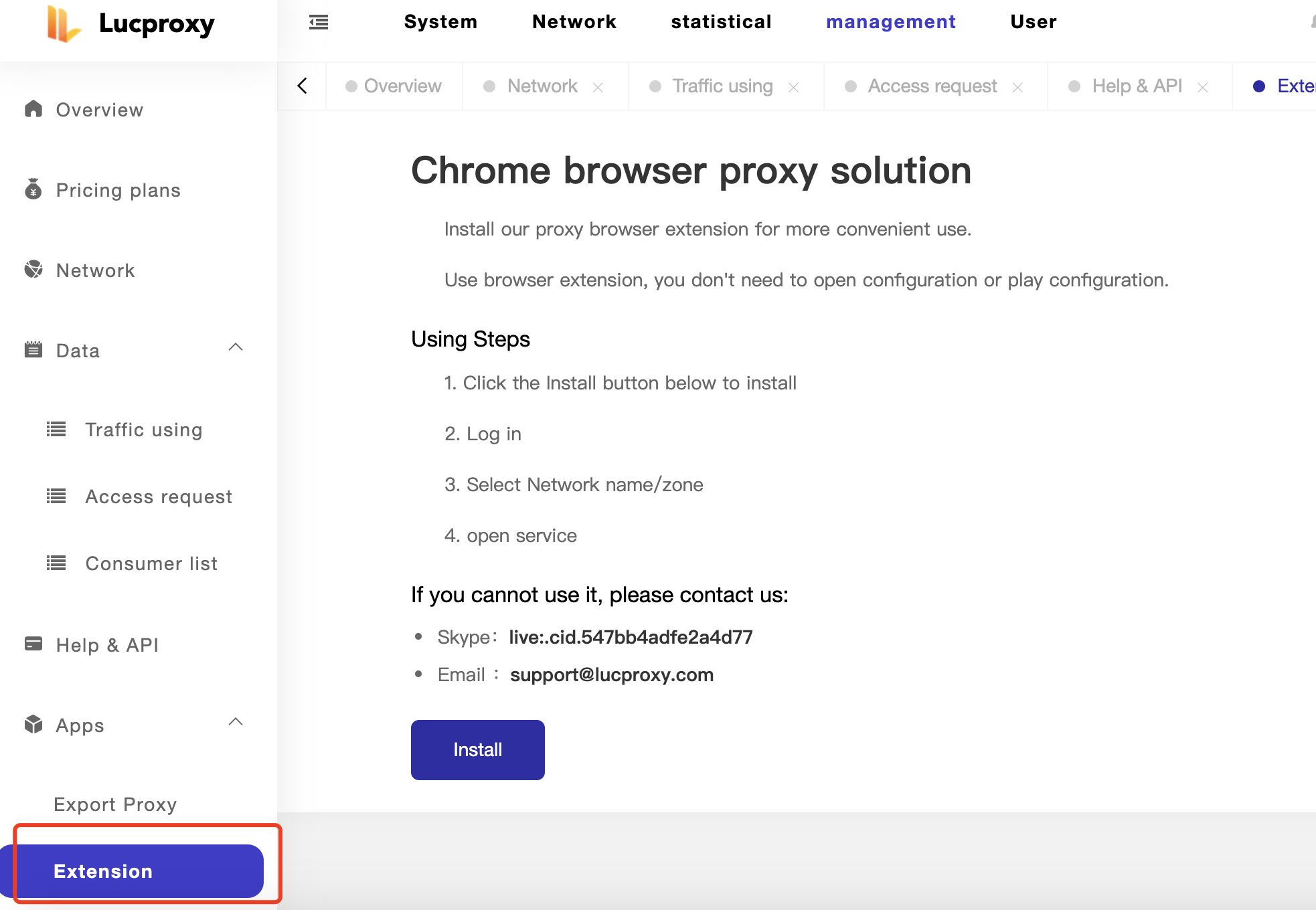The height and width of the screenshot is (910, 1316).
Task: Open Network in the sidebar
Action: pyautogui.click(x=95, y=270)
